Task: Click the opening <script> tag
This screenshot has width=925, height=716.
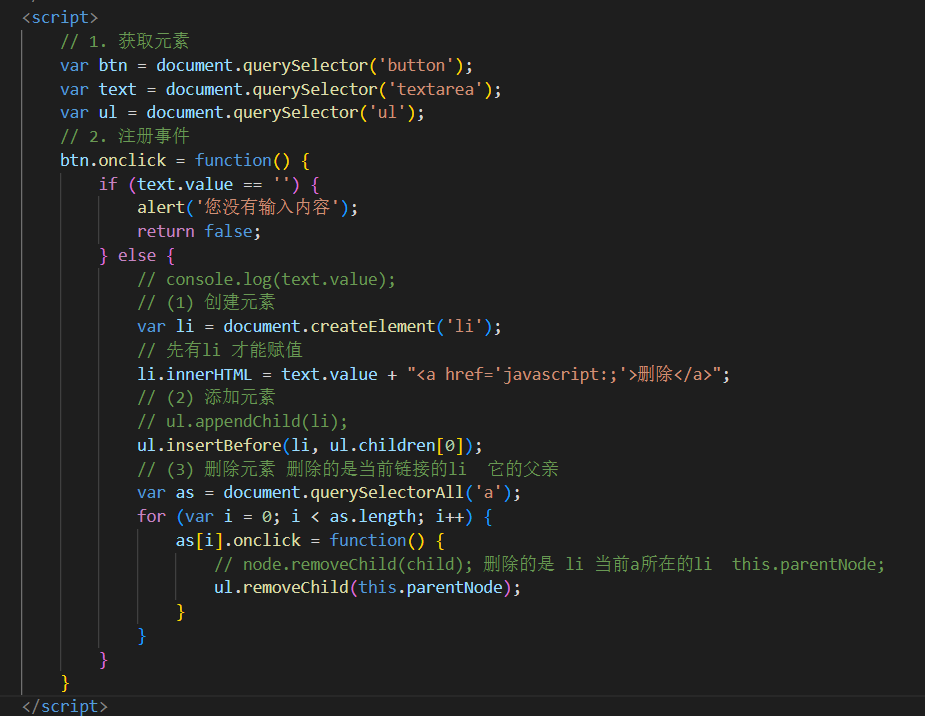Action: [60, 18]
